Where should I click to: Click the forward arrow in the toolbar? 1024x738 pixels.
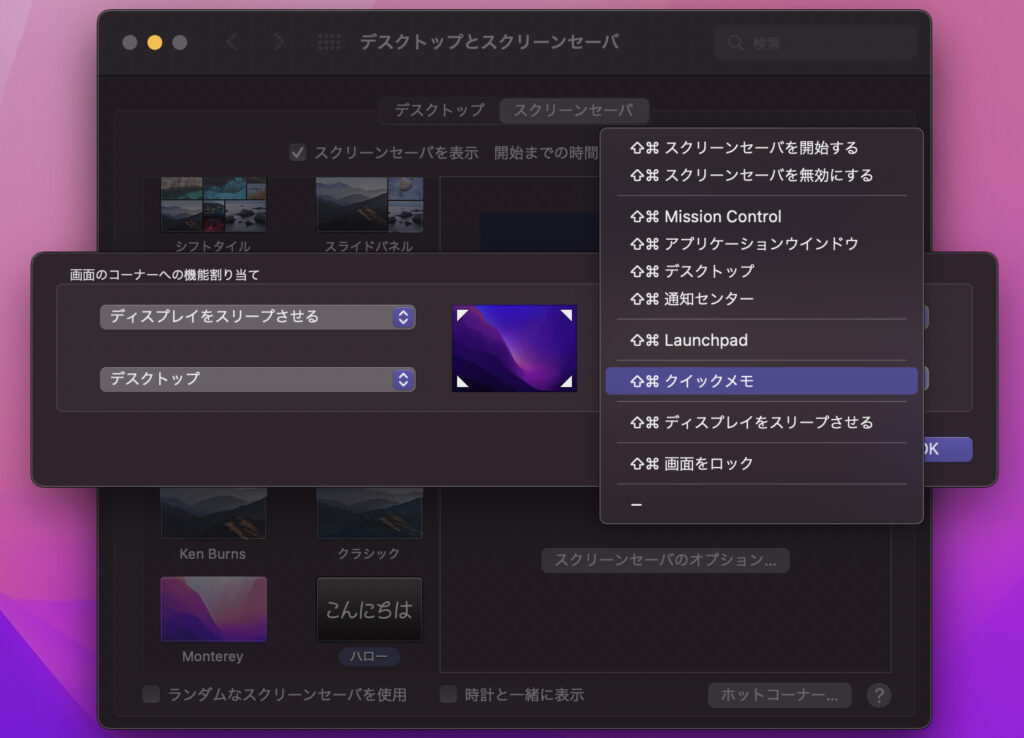(x=279, y=42)
